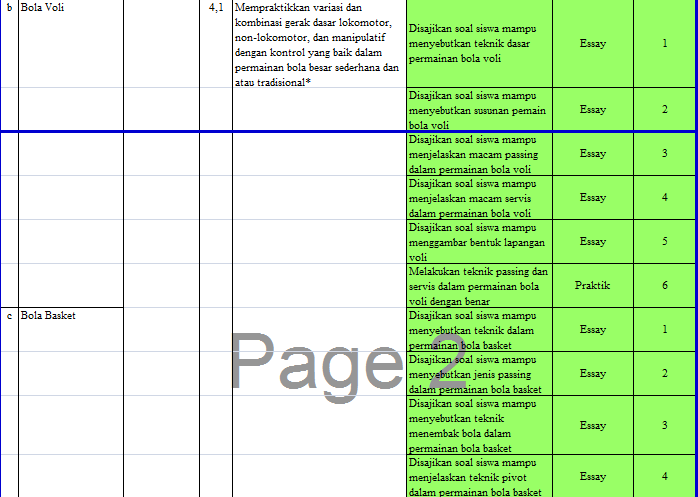Select Essay in the teknik dalam permainan bola basket row
The height and width of the screenshot is (497, 698).
click(592, 330)
